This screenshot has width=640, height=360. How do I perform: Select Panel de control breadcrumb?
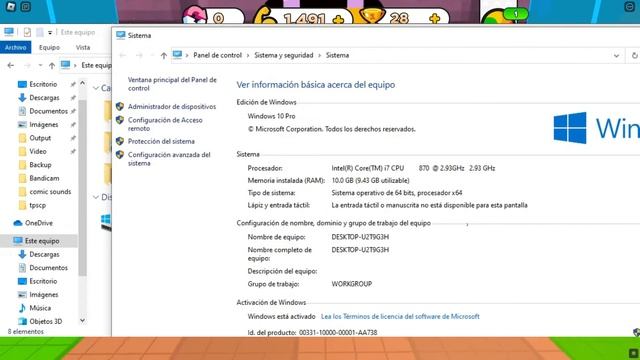(218, 55)
